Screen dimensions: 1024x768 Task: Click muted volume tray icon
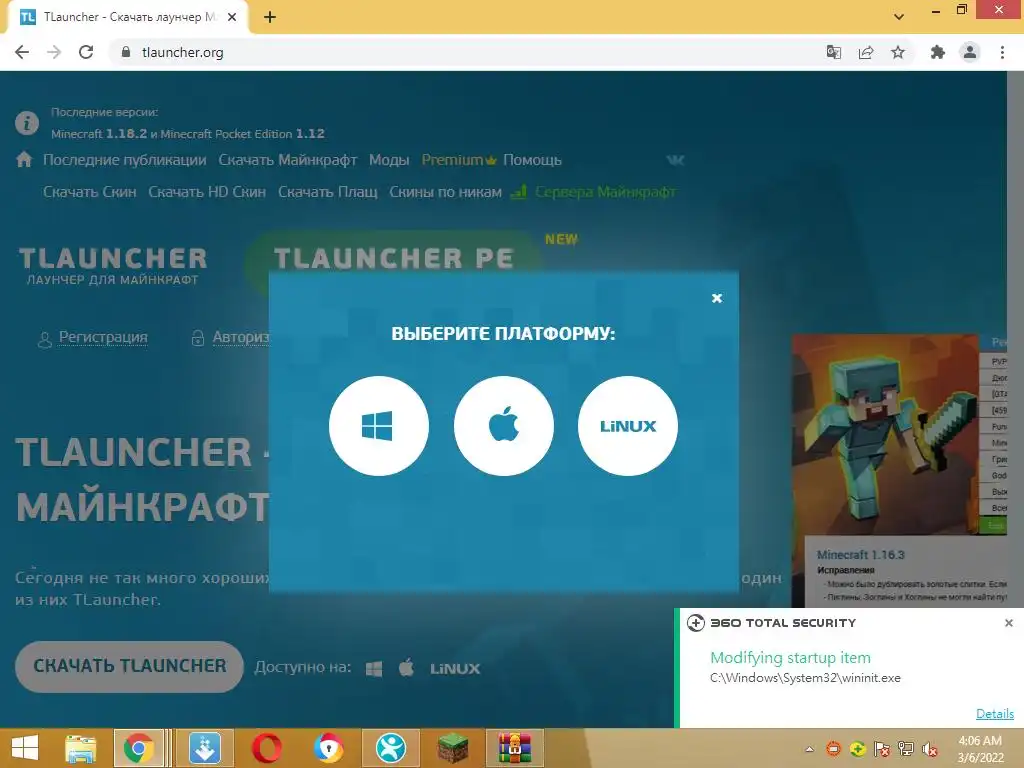tap(930, 749)
